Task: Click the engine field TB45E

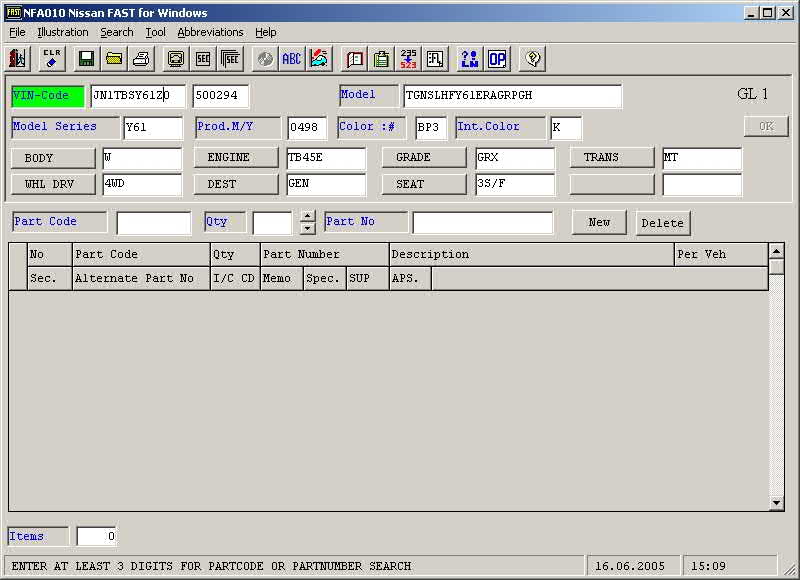Action: tap(326, 158)
